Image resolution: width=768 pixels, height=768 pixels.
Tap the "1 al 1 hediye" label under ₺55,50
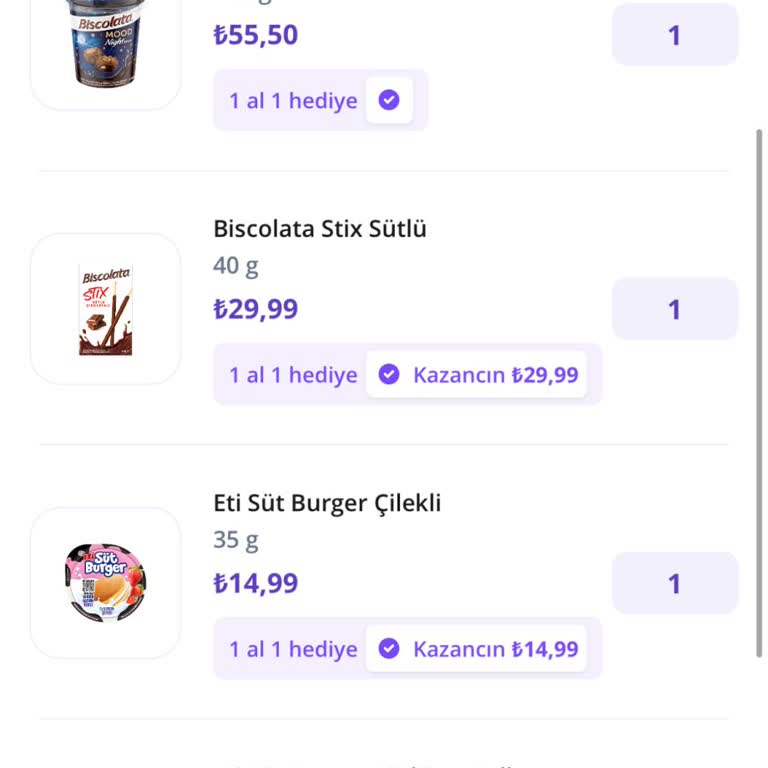click(x=293, y=101)
